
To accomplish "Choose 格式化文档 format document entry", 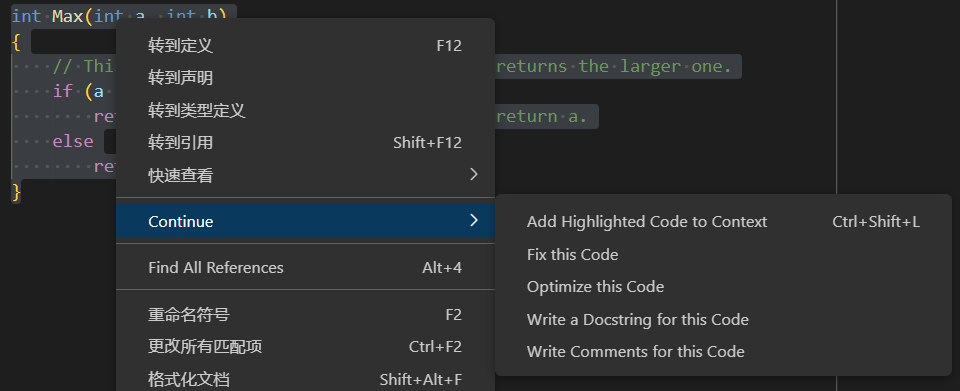I will coord(305,379).
